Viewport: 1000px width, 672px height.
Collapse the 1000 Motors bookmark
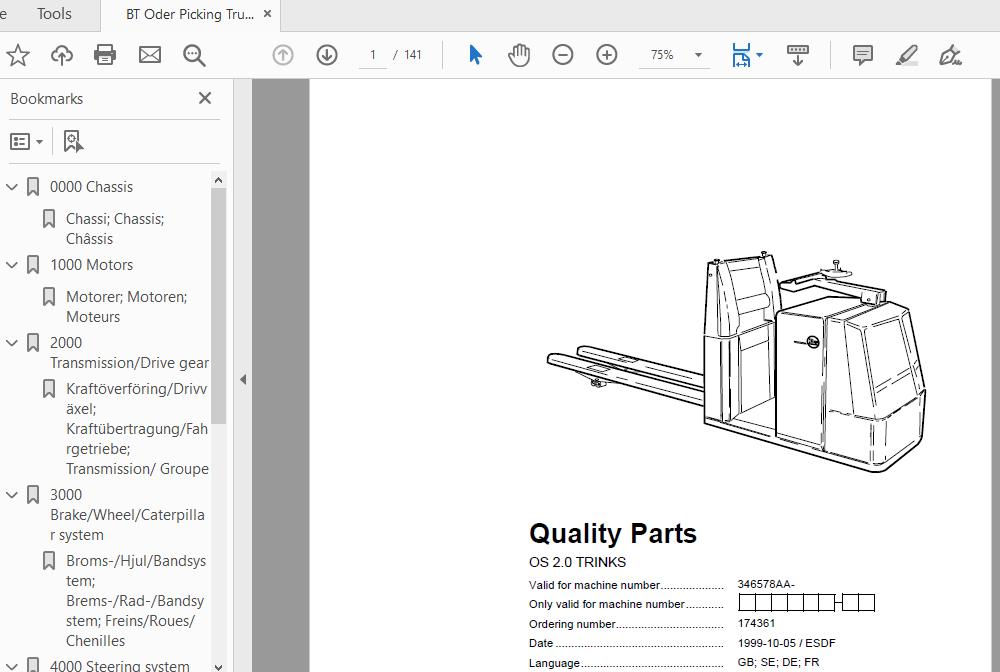click(11, 265)
